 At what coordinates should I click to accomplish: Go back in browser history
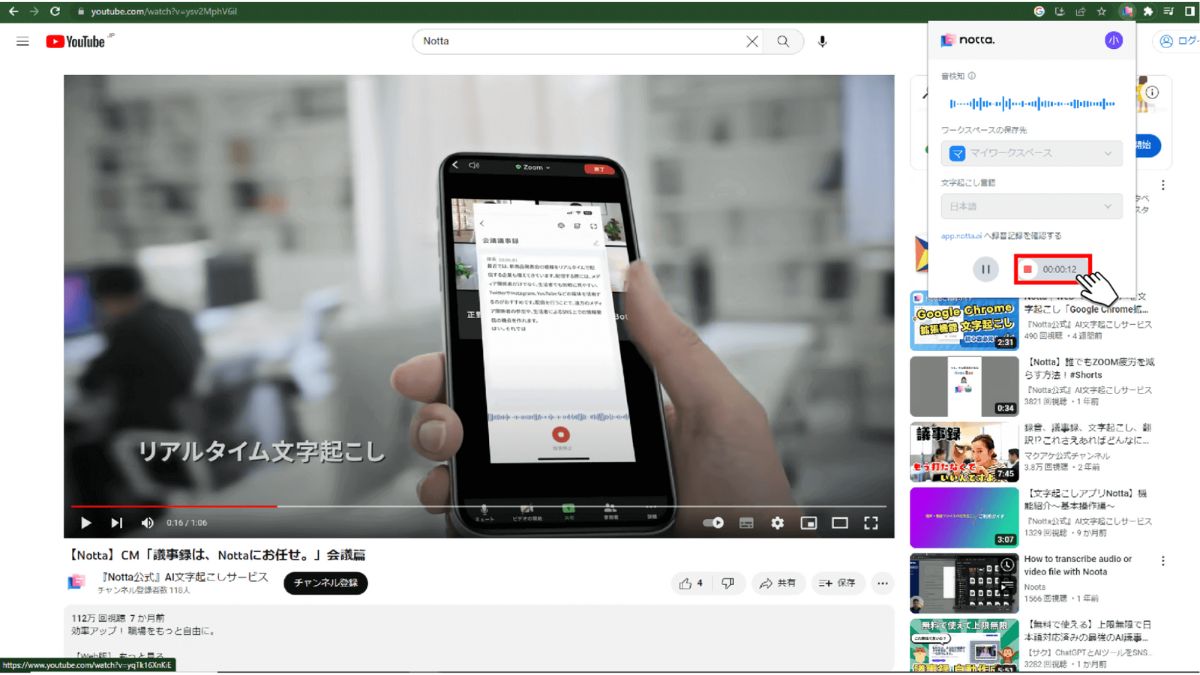[x=13, y=11]
